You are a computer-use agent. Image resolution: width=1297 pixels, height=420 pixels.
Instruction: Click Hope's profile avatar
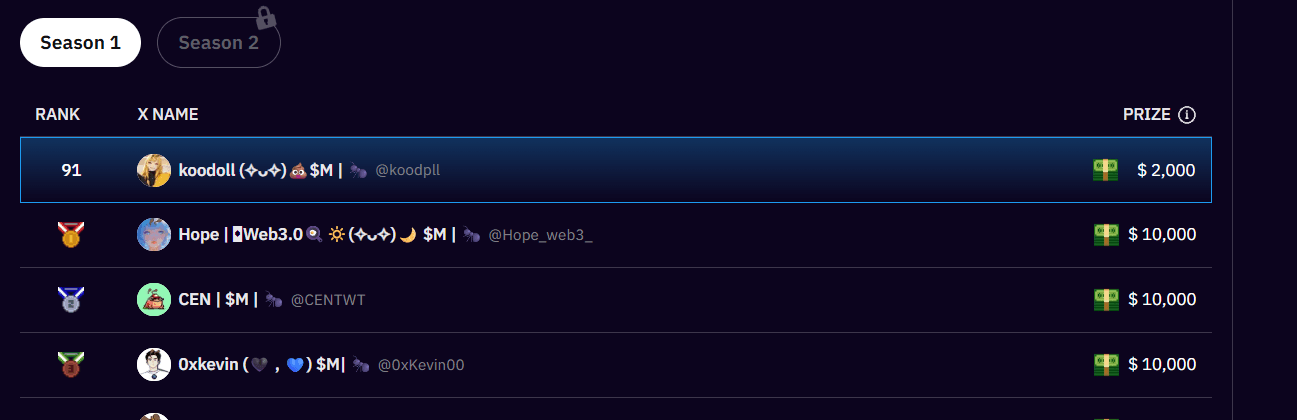[x=154, y=235]
